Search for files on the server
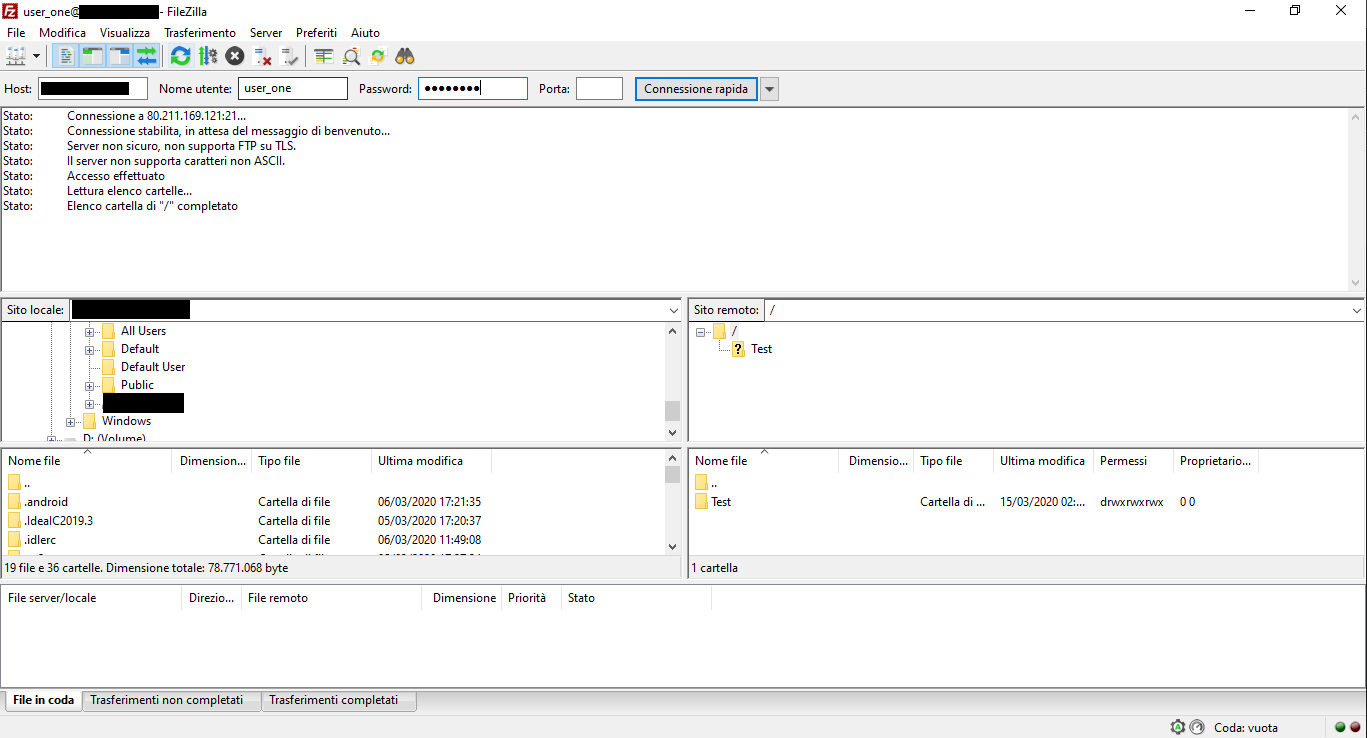The image size is (1367, 738). tap(404, 56)
